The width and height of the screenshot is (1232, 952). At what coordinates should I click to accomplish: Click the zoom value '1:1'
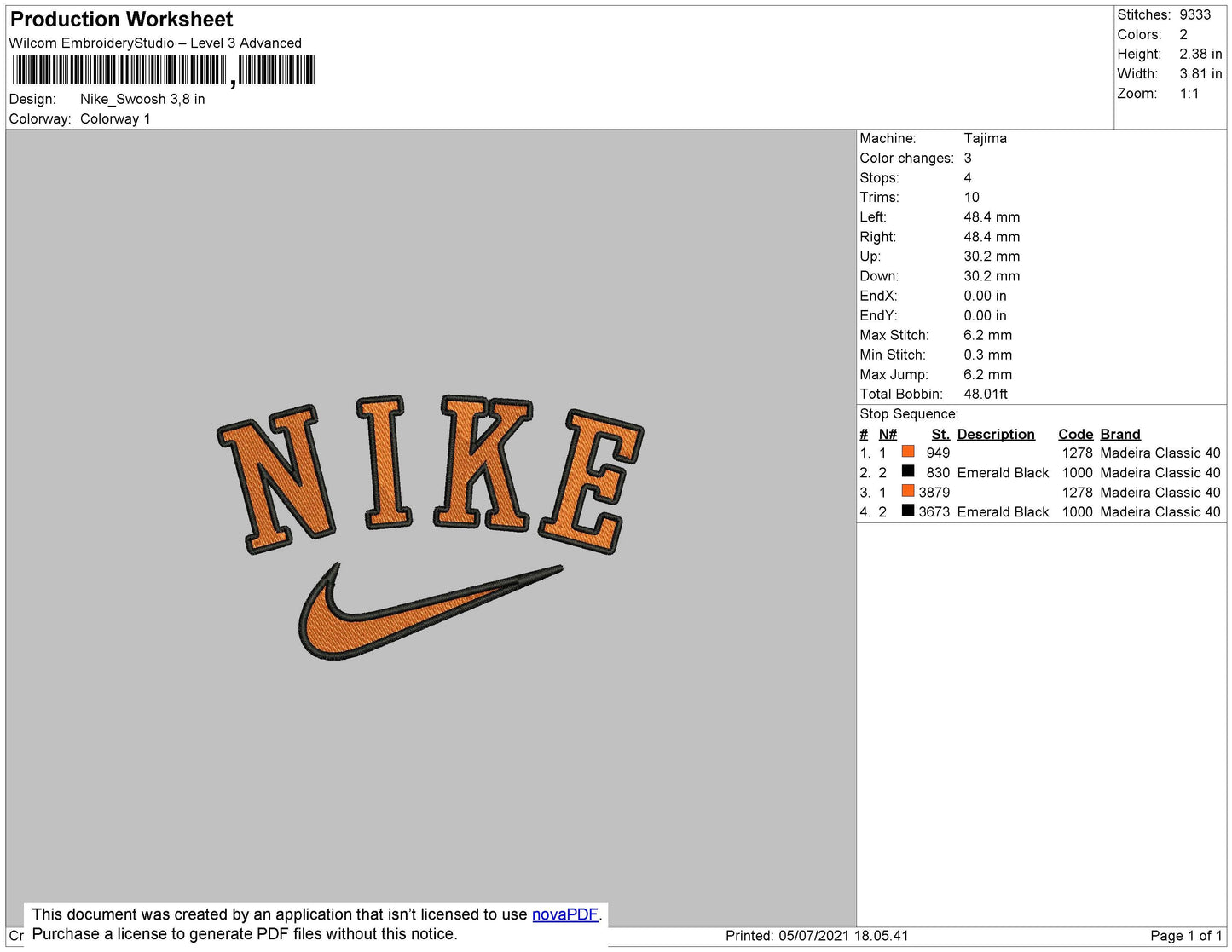point(1189,94)
